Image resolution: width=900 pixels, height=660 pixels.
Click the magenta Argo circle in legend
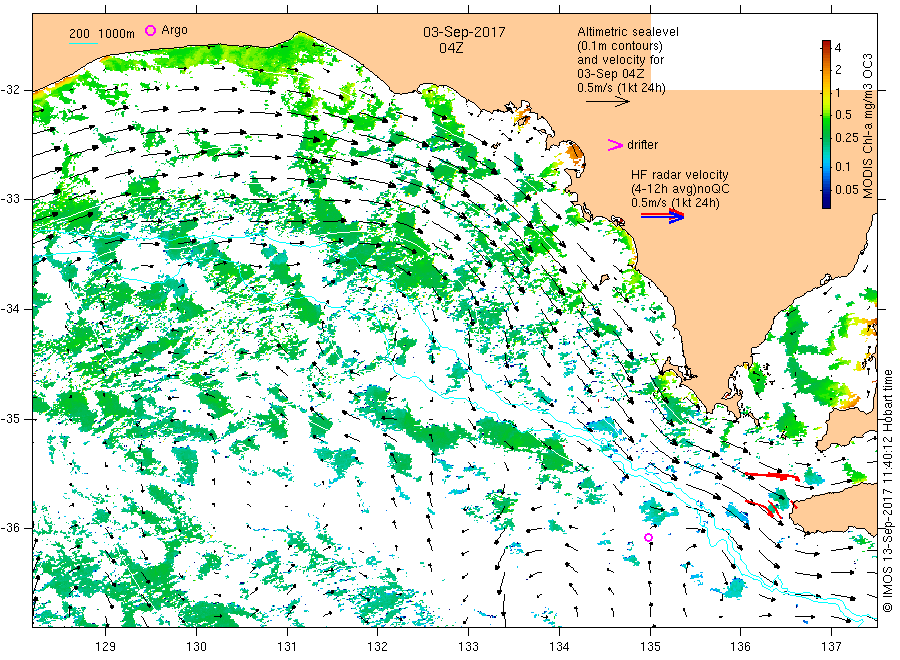150,30
